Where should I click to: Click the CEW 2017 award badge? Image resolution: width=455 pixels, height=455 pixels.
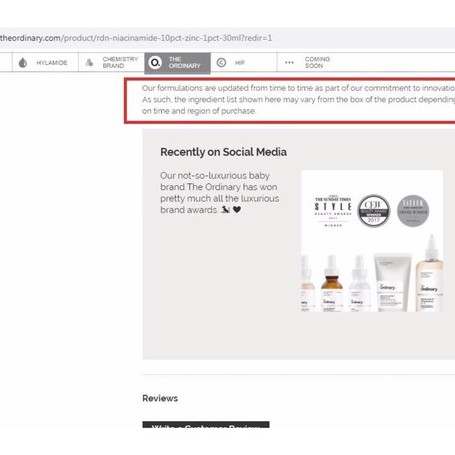click(x=373, y=211)
